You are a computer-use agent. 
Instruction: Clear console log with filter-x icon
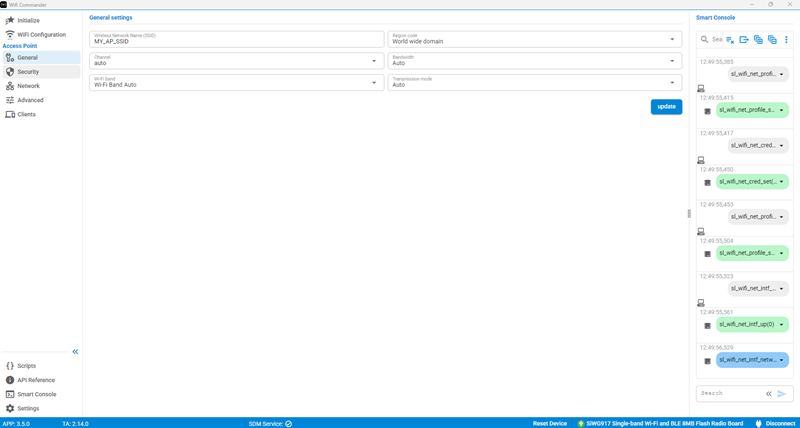coord(730,39)
